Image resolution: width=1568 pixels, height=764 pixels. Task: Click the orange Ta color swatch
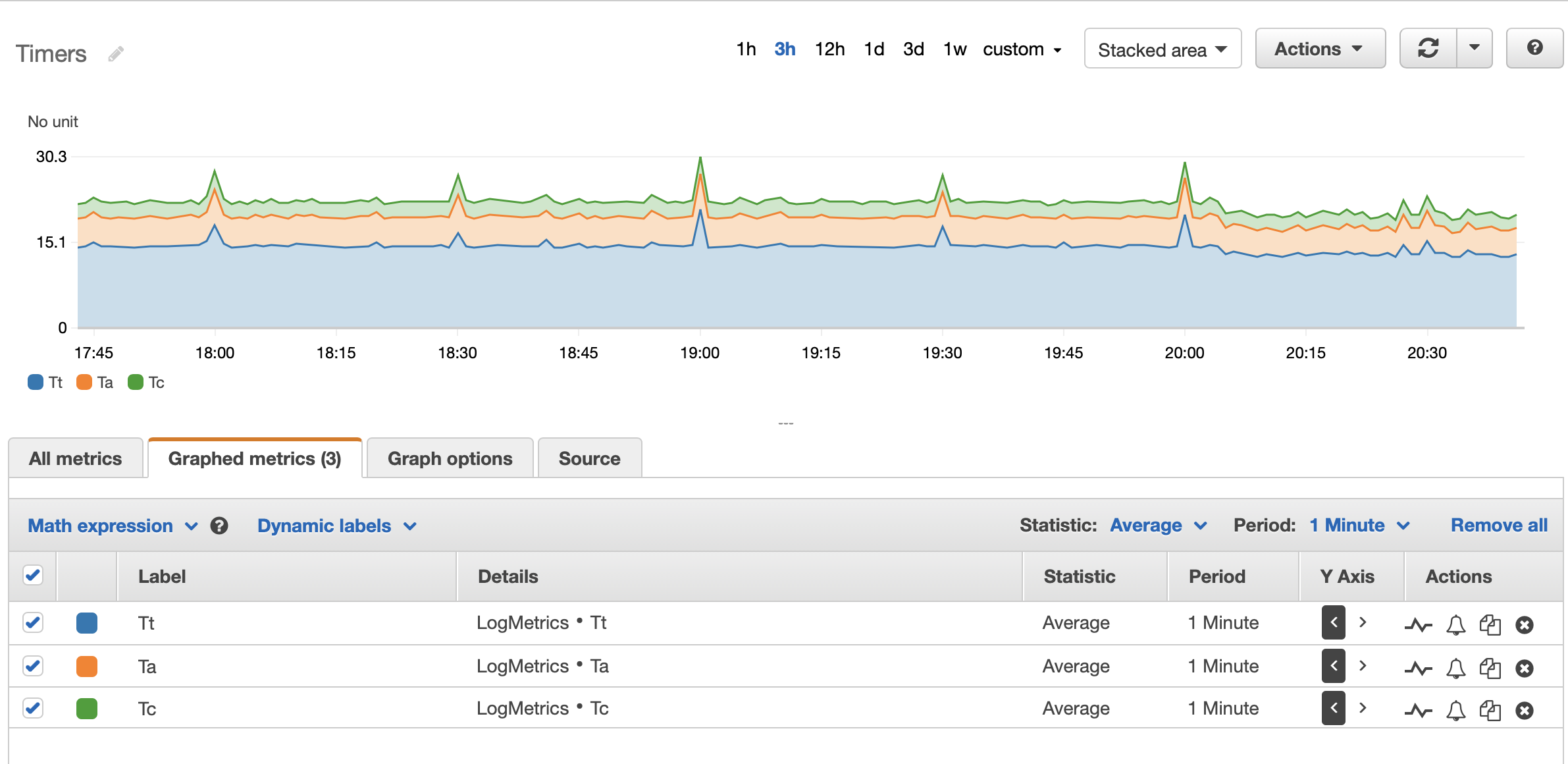[x=86, y=666]
